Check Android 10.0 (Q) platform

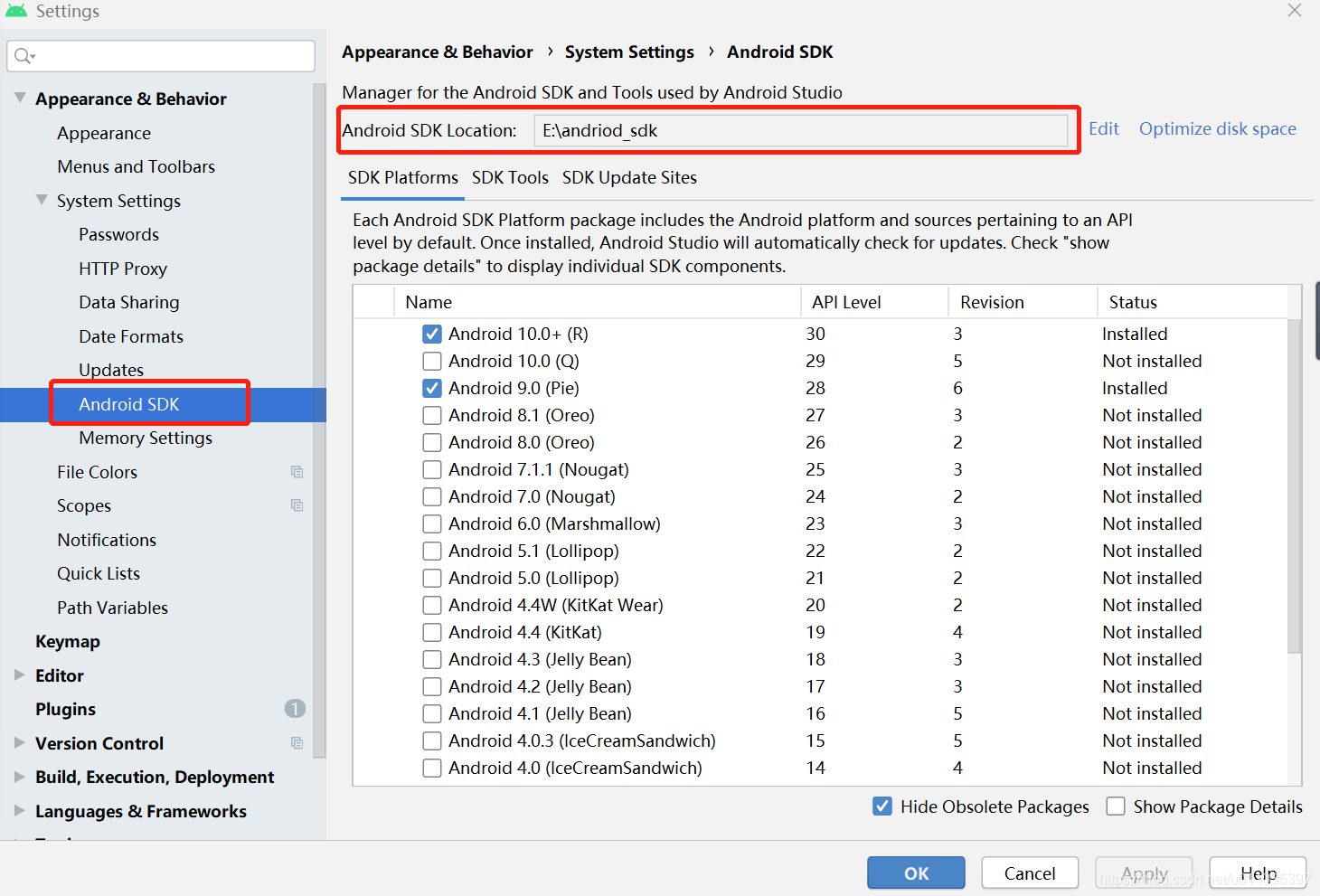(432, 361)
